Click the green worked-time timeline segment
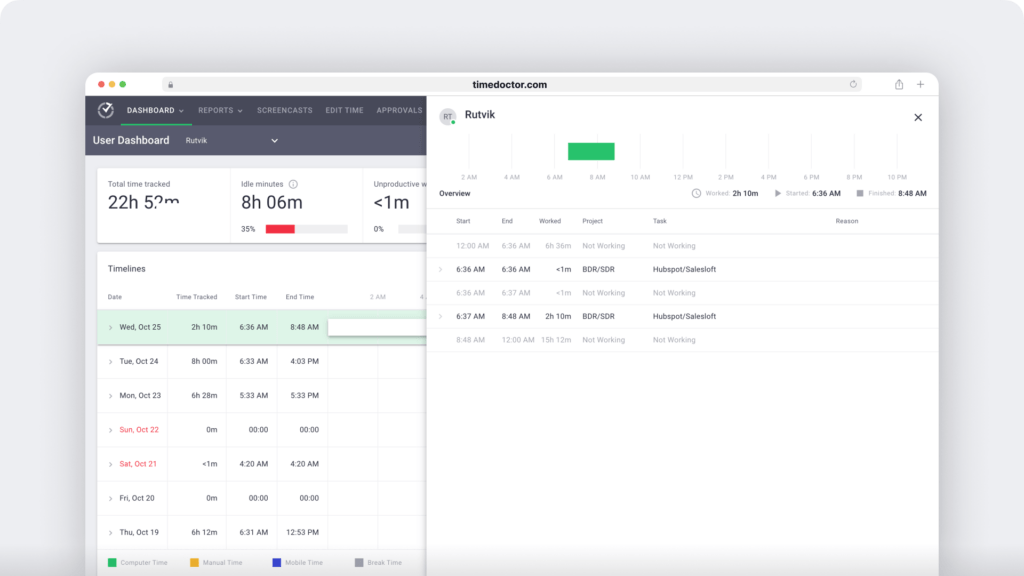The width and height of the screenshot is (1024, 576). tap(591, 151)
